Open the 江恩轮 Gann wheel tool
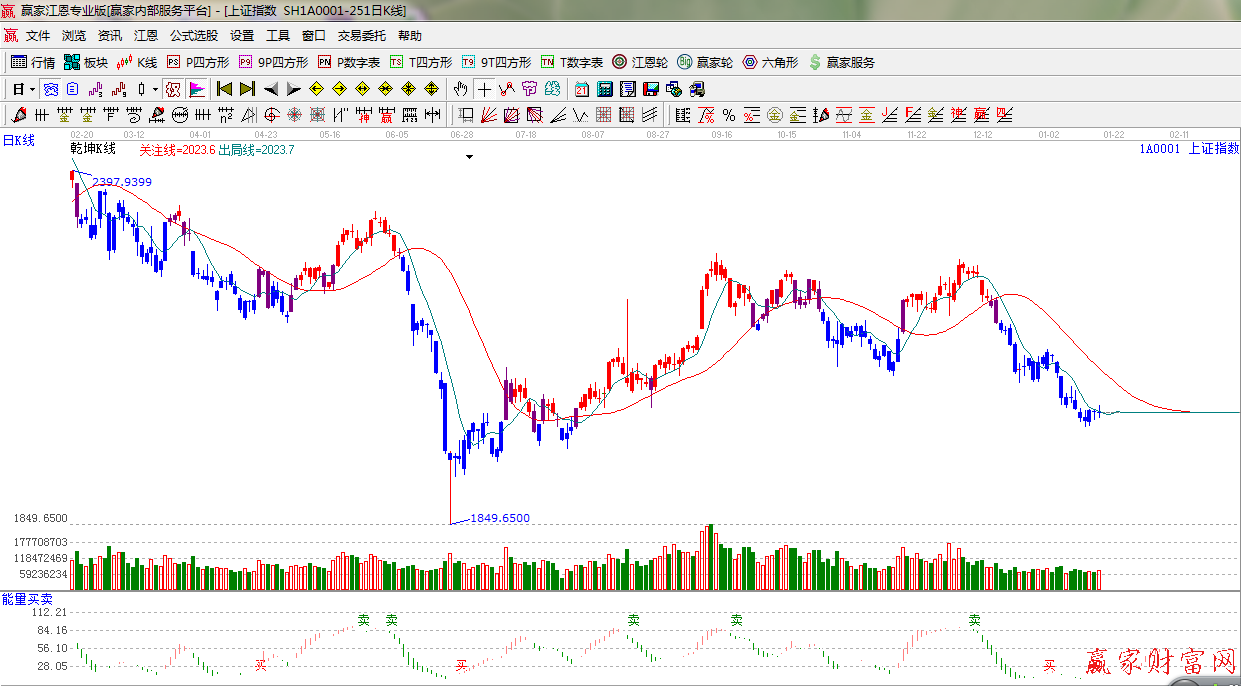Screen dimensions: 1241x686 640,62
